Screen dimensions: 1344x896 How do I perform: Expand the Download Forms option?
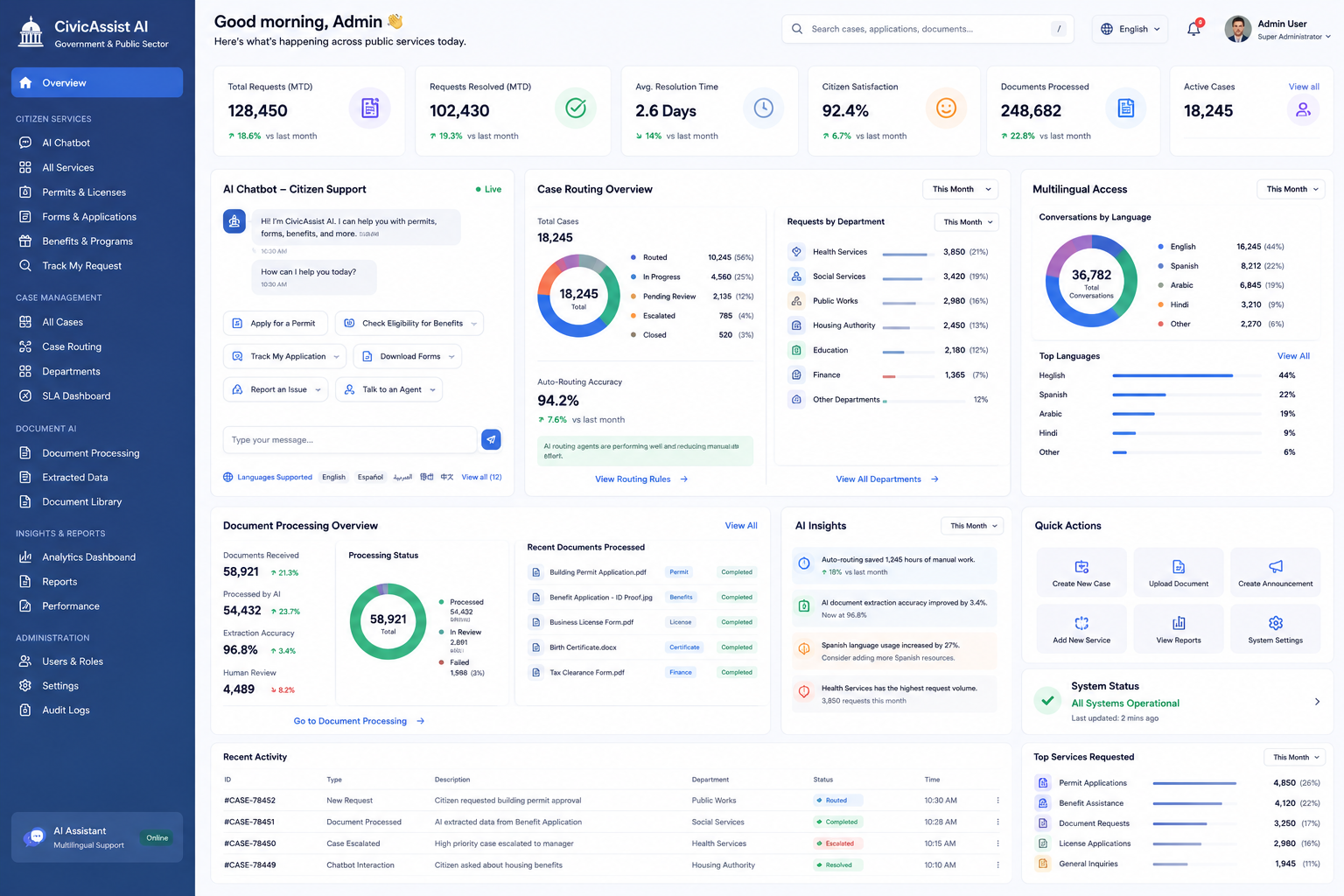point(451,357)
